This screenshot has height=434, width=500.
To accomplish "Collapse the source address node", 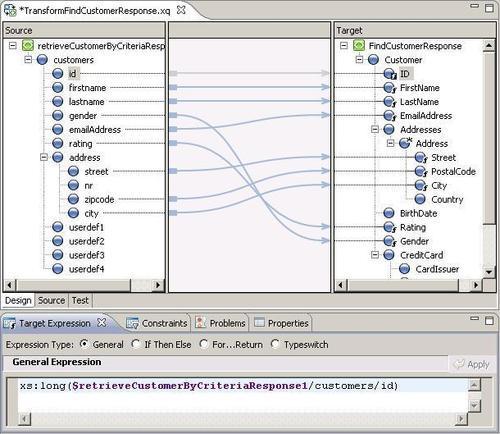I will point(44,157).
